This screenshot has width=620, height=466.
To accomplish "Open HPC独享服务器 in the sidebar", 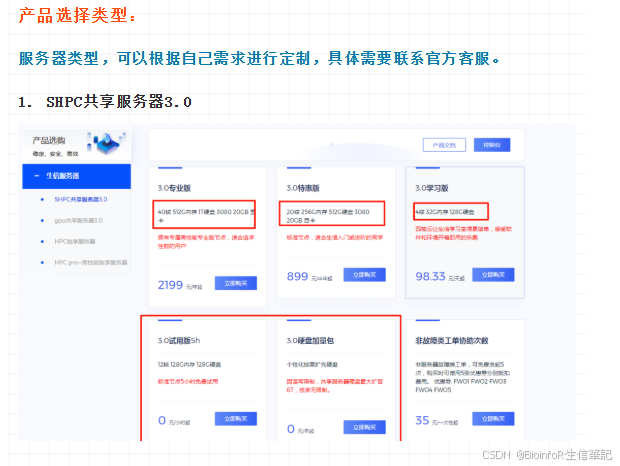I will pyautogui.click(x=75, y=241).
